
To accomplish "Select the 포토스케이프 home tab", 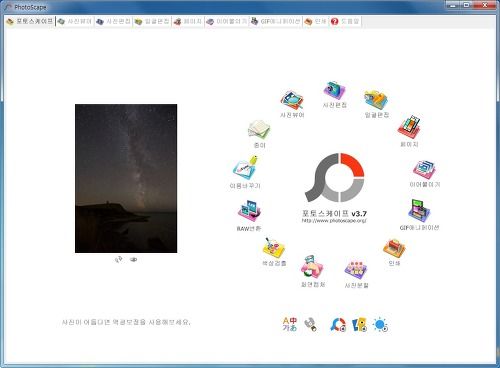I will [30, 21].
